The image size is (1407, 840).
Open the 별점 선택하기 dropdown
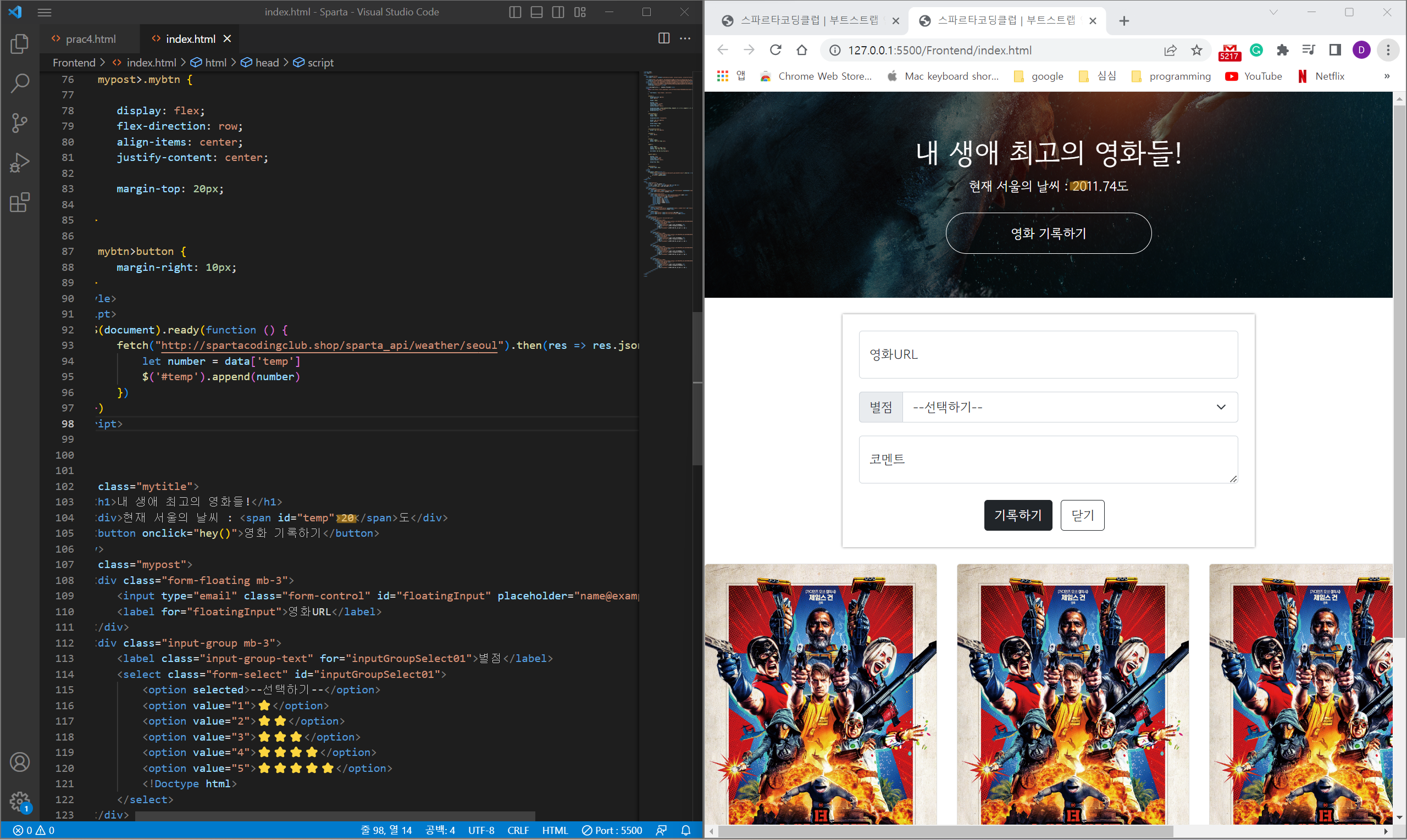pos(1070,407)
